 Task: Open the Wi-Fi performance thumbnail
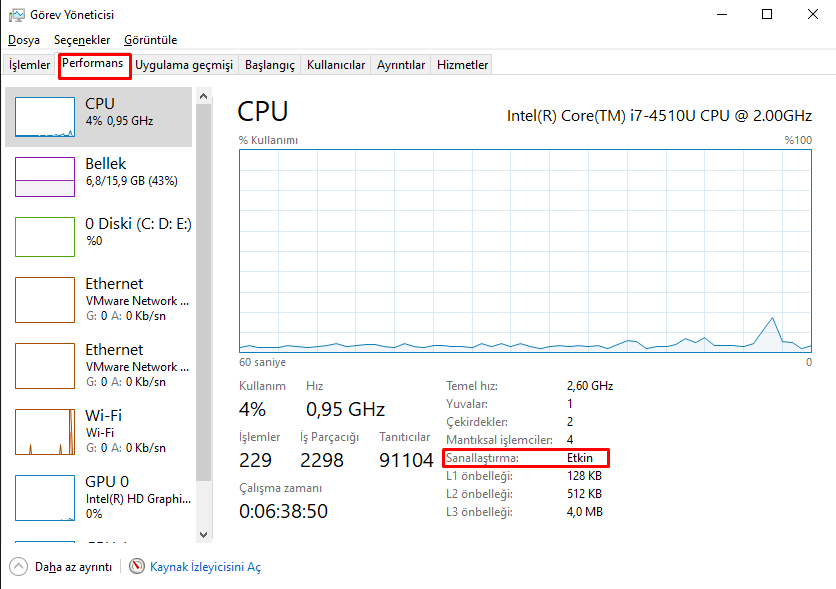[45, 431]
